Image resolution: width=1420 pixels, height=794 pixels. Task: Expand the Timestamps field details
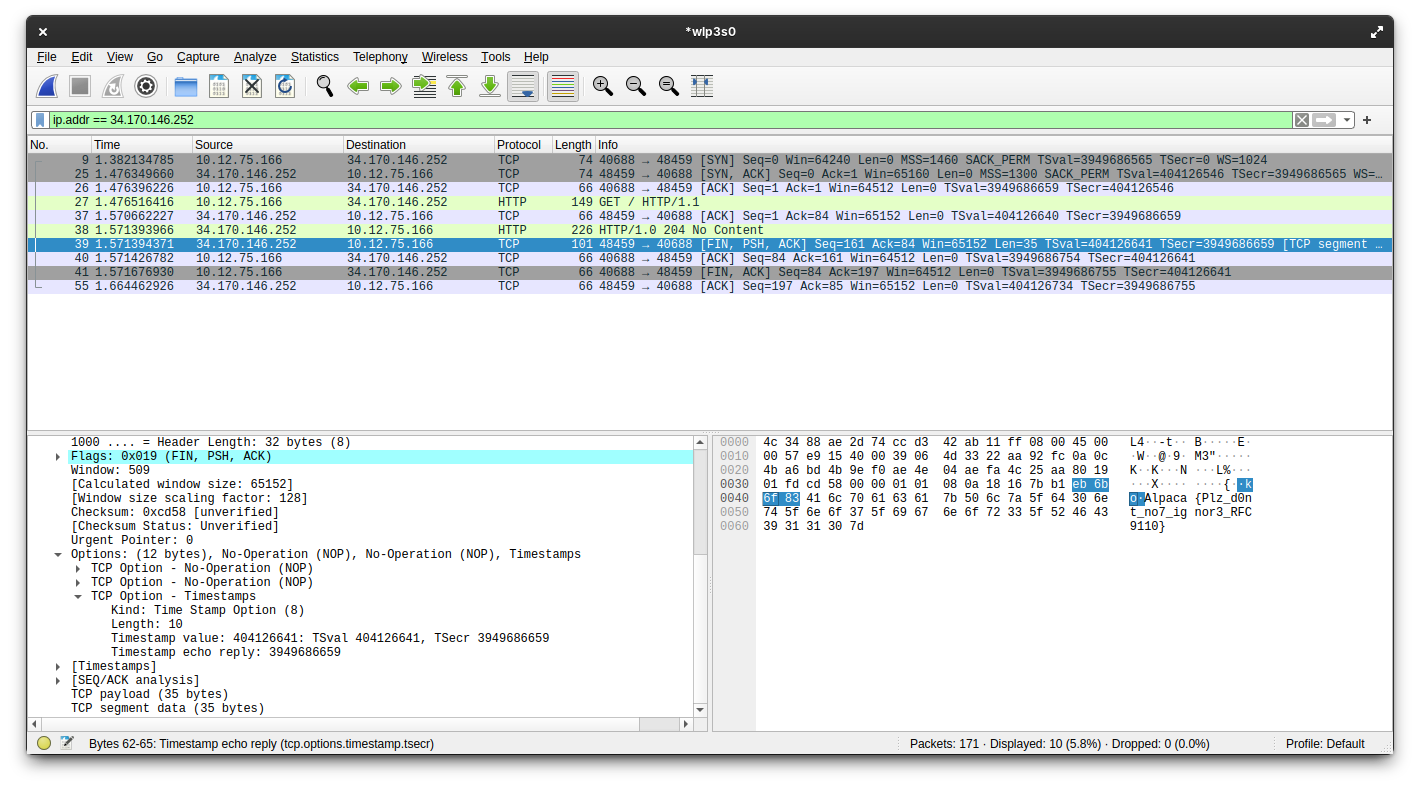point(58,665)
